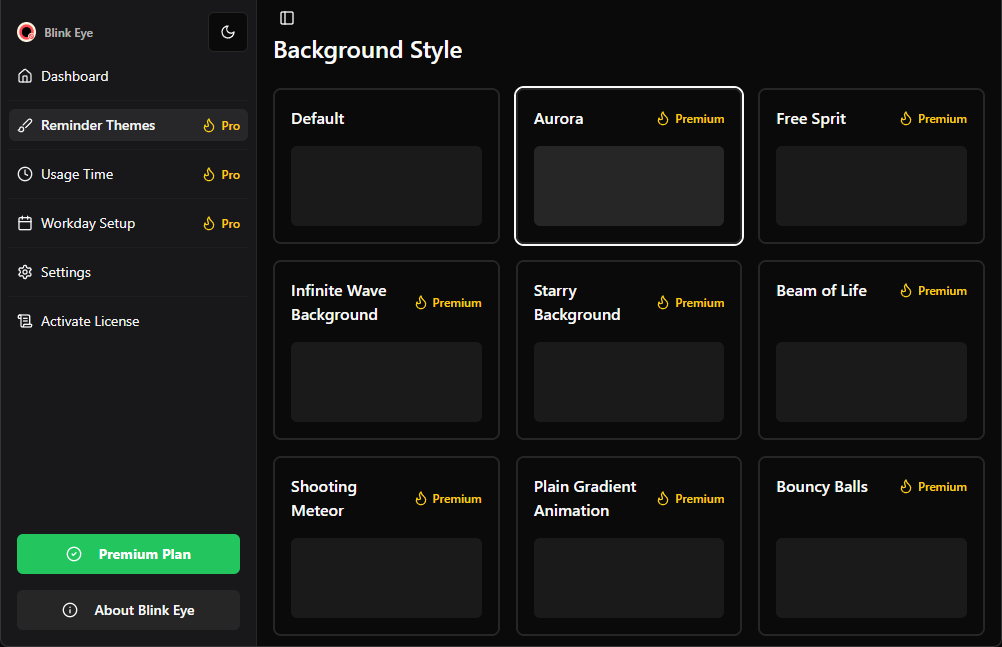Click the Settings gear icon
This screenshot has height=647, width=1002.
25,272
